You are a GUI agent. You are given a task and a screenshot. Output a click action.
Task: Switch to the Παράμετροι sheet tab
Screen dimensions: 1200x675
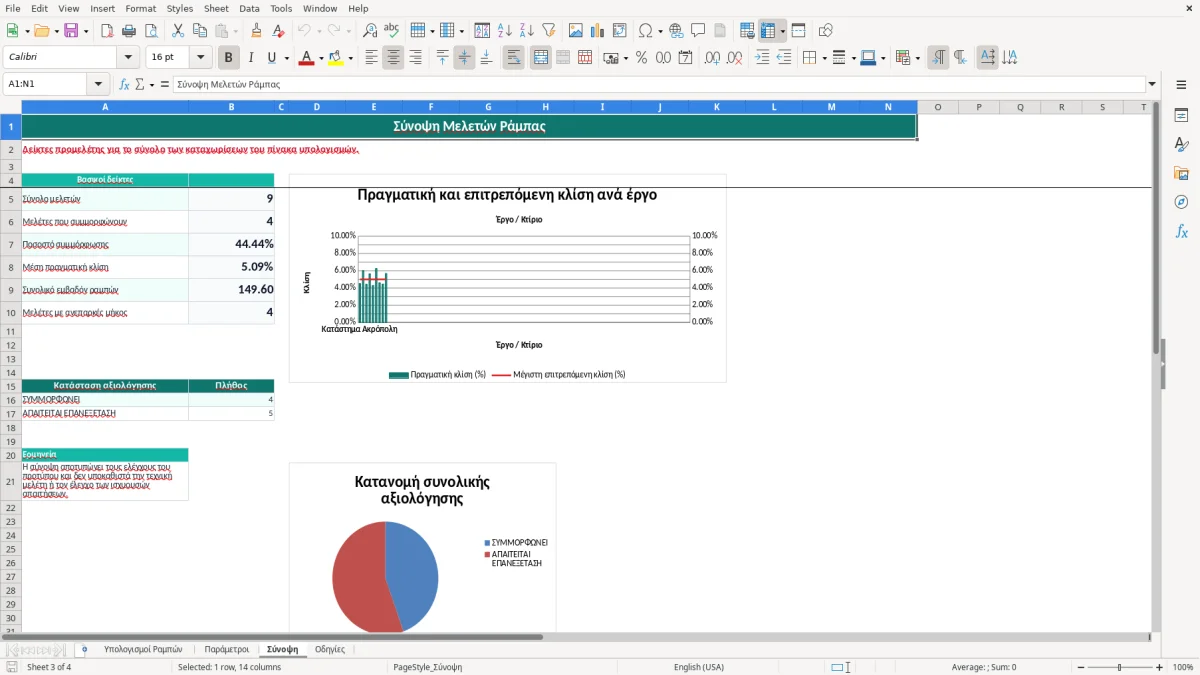point(227,649)
